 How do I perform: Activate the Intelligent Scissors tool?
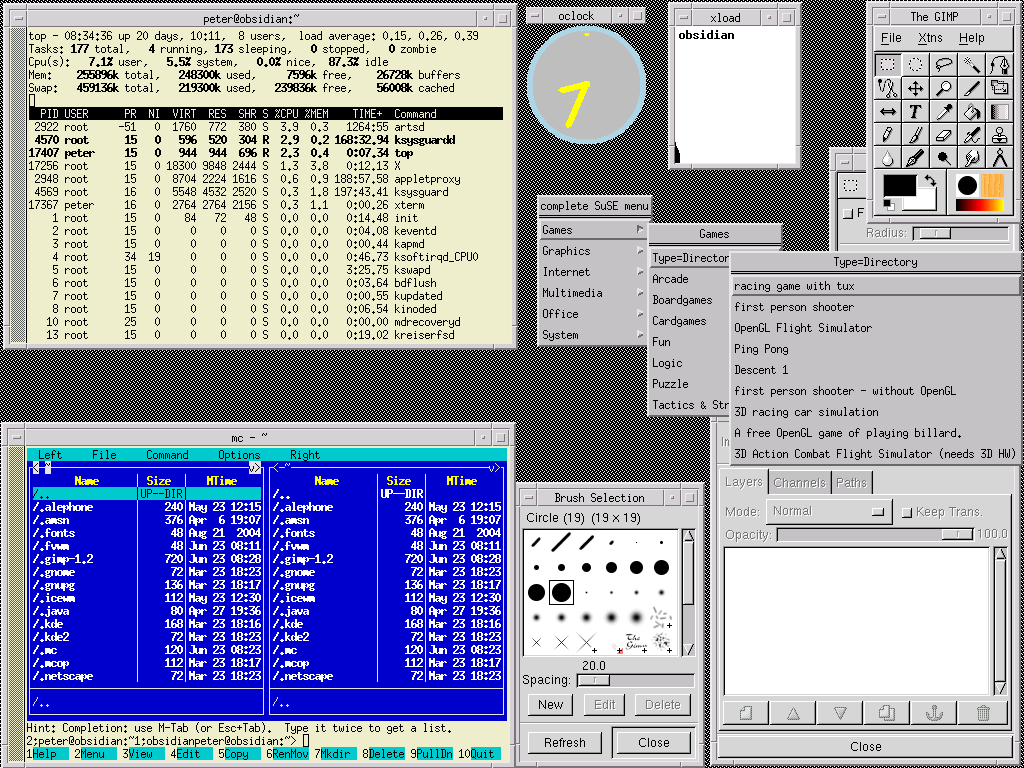[x=888, y=88]
